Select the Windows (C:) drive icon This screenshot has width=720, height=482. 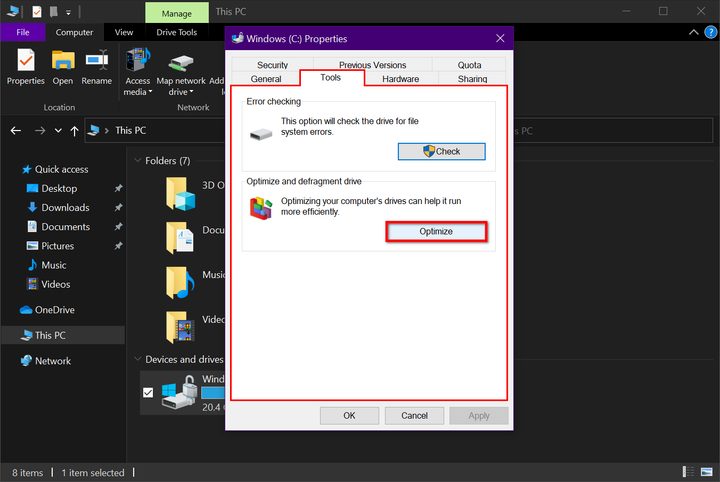[180, 392]
